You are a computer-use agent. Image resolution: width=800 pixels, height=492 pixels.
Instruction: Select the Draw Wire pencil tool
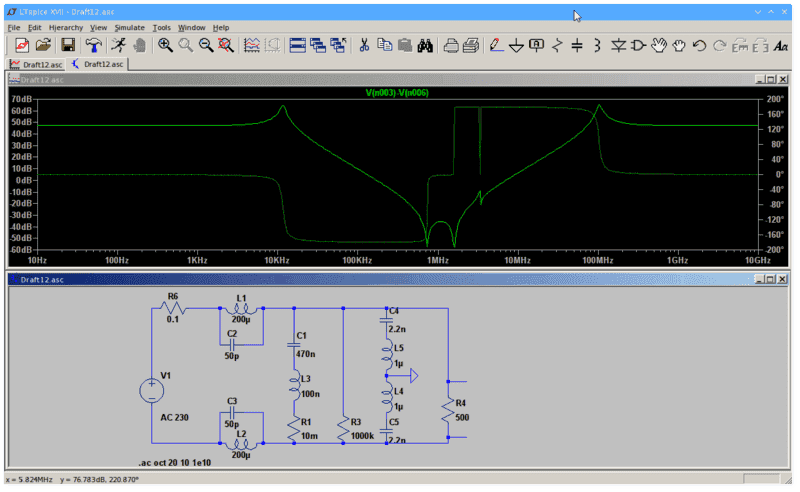pyautogui.click(x=496, y=45)
